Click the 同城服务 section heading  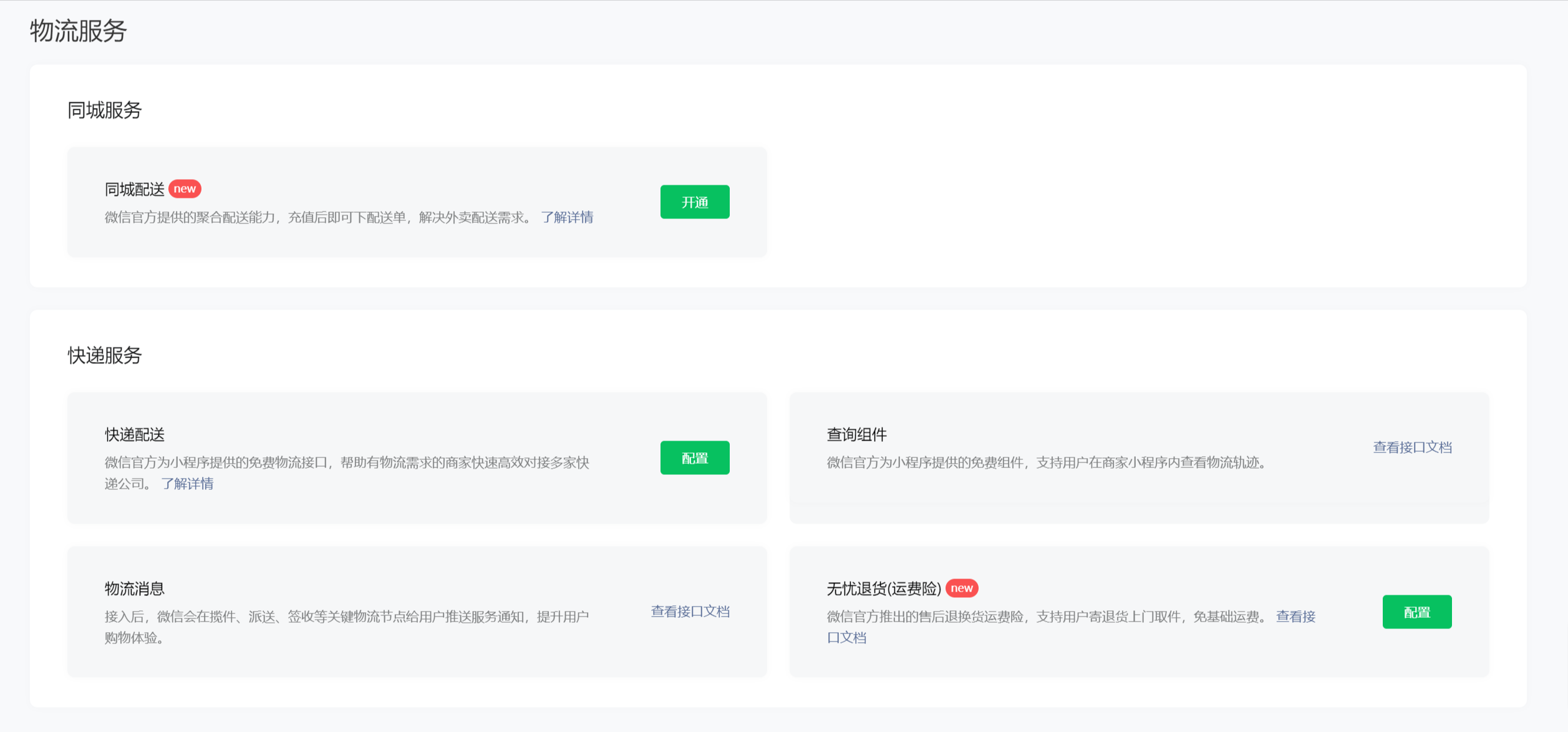pos(105,110)
